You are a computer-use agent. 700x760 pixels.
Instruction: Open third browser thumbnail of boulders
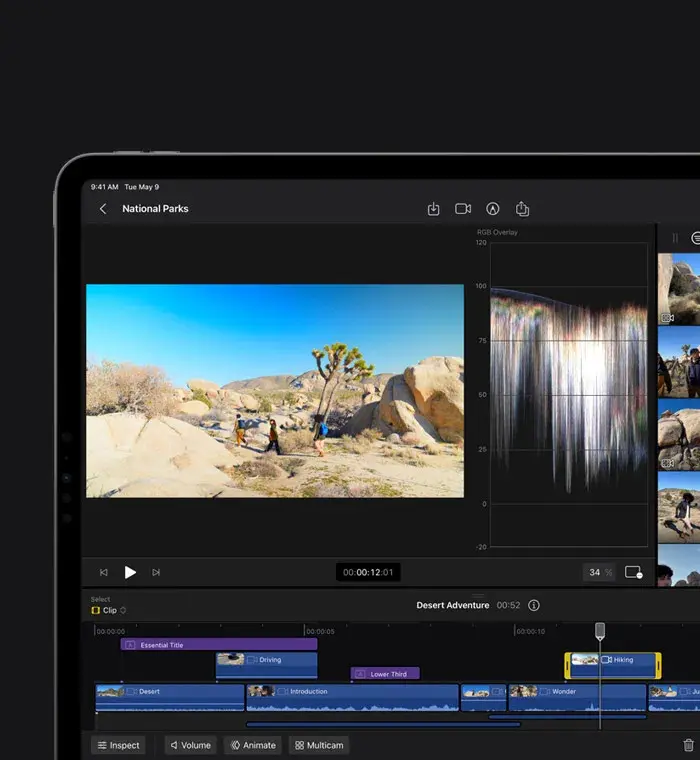click(x=679, y=435)
